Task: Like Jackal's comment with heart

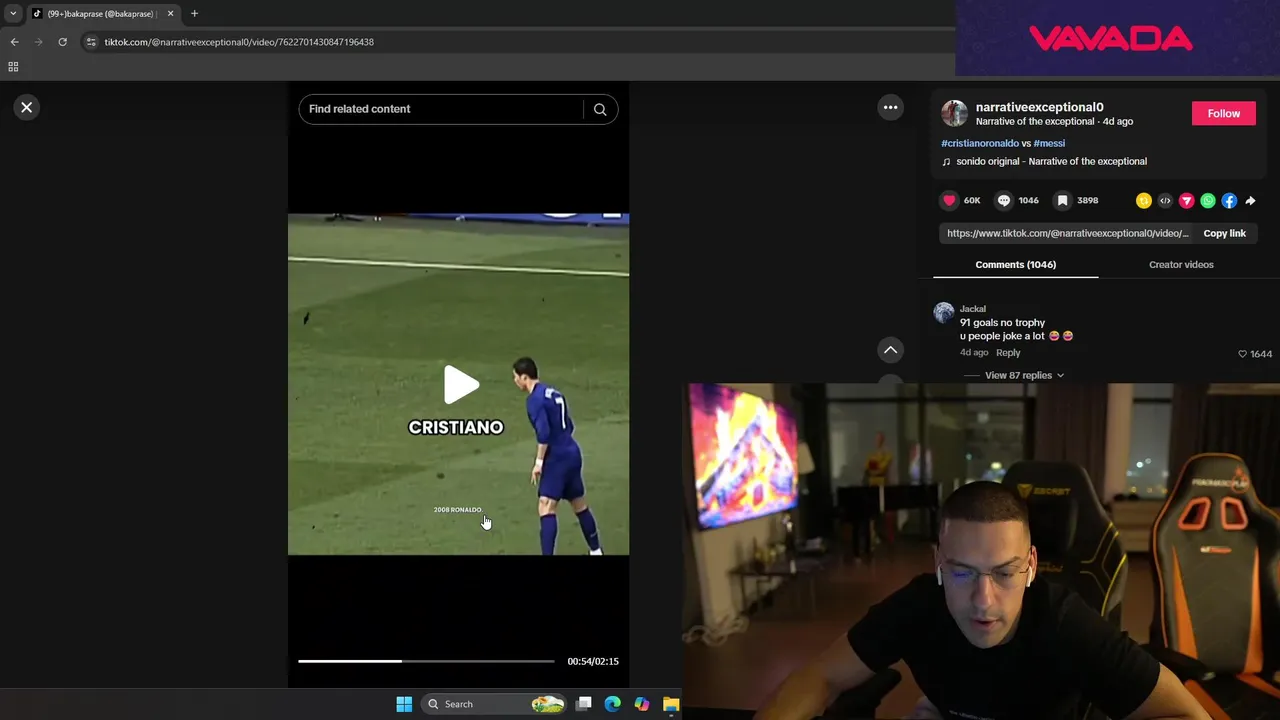Action: pos(1243,354)
